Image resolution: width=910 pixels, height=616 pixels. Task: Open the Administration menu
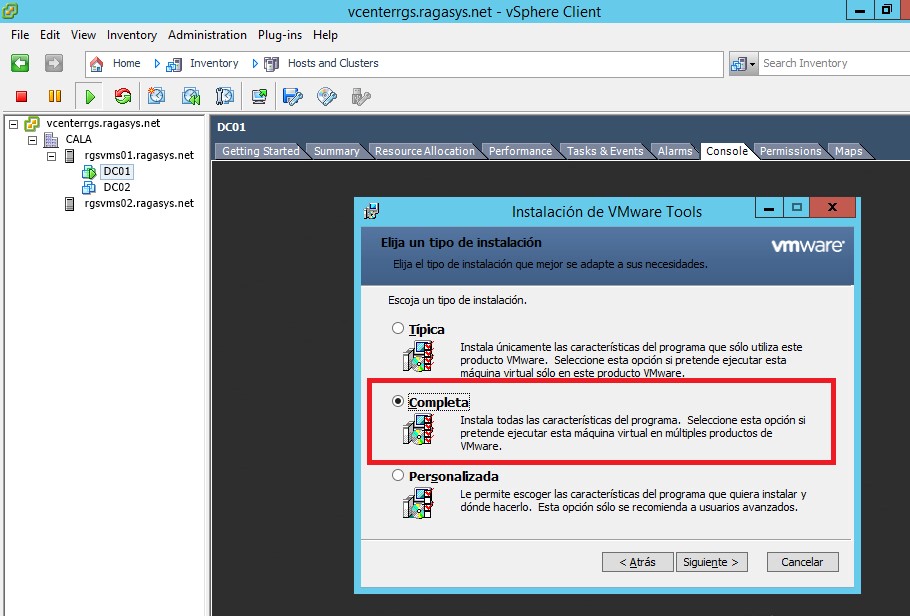click(207, 35)
